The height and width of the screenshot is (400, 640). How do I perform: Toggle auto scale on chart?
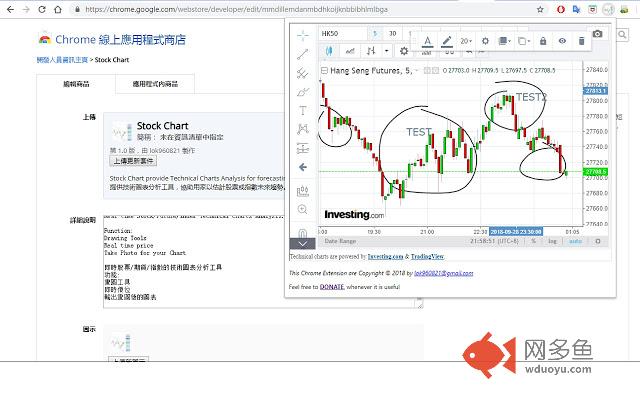[x=575, y=241]
